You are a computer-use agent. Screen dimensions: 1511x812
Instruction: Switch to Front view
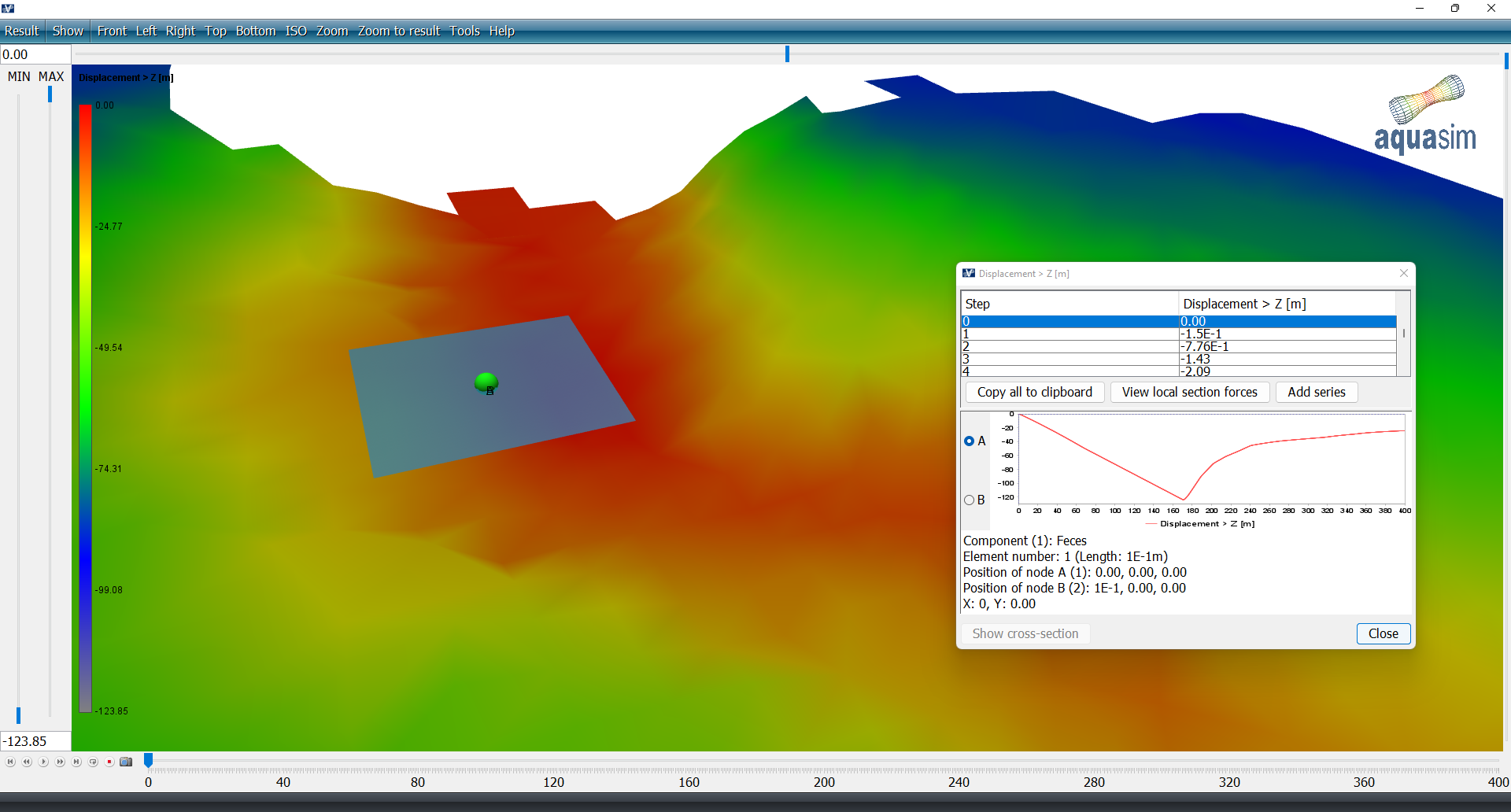(x=112, y=31)
